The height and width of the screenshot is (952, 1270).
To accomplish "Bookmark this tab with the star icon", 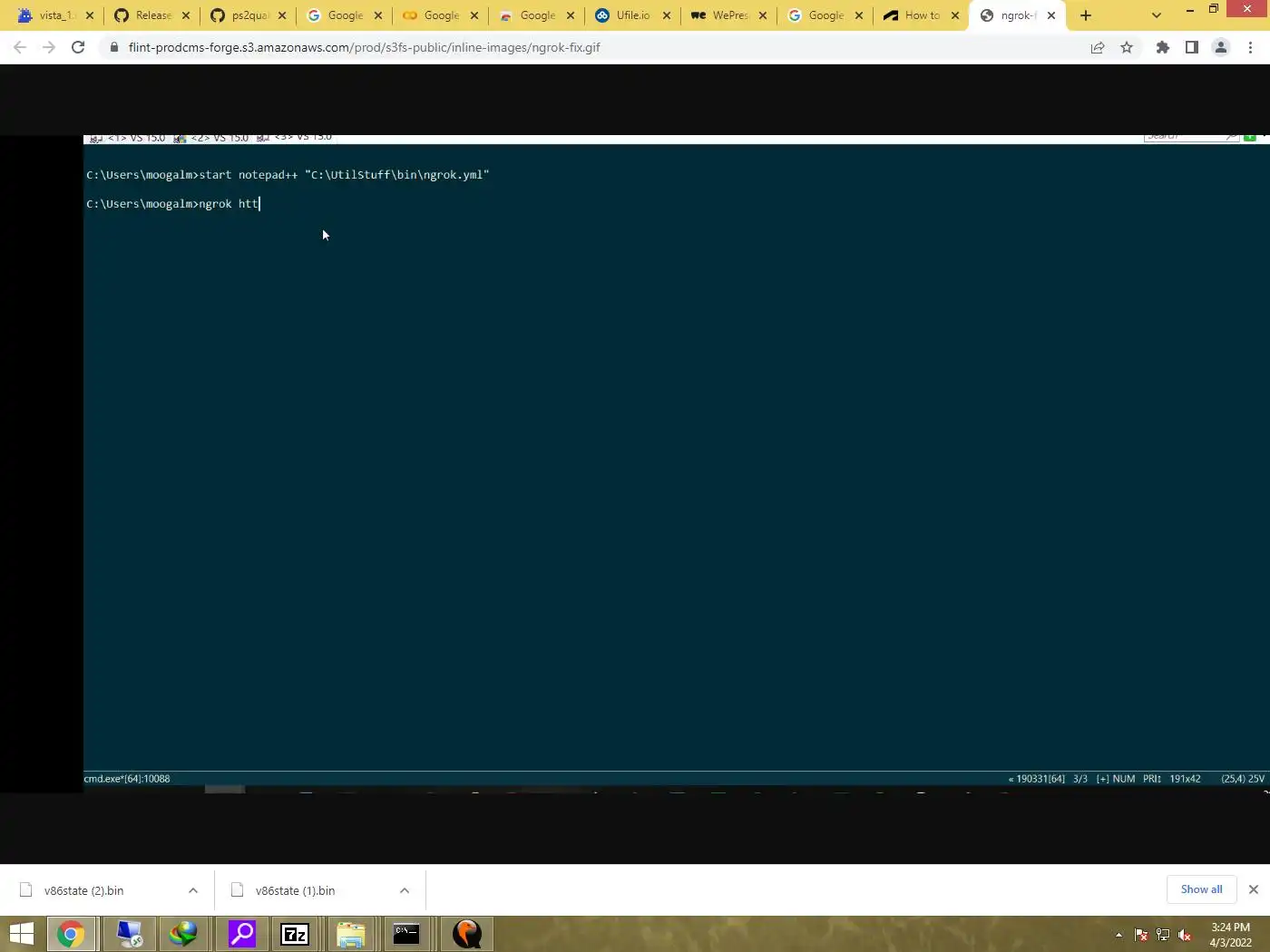I will tap(1127, 47).
